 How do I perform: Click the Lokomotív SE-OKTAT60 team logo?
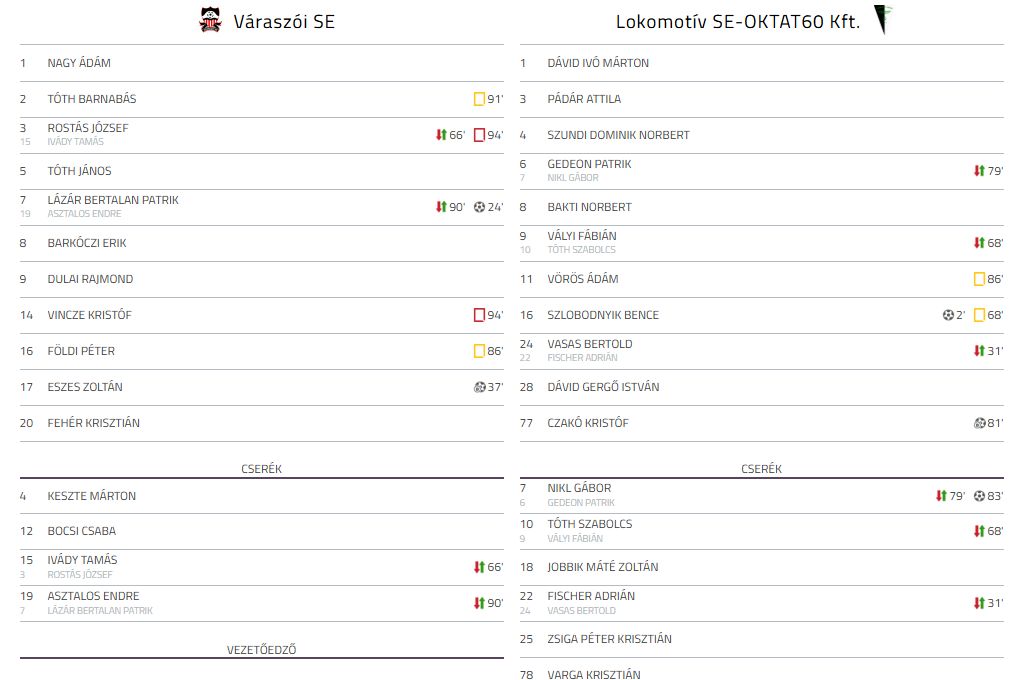tap(882, 20)
